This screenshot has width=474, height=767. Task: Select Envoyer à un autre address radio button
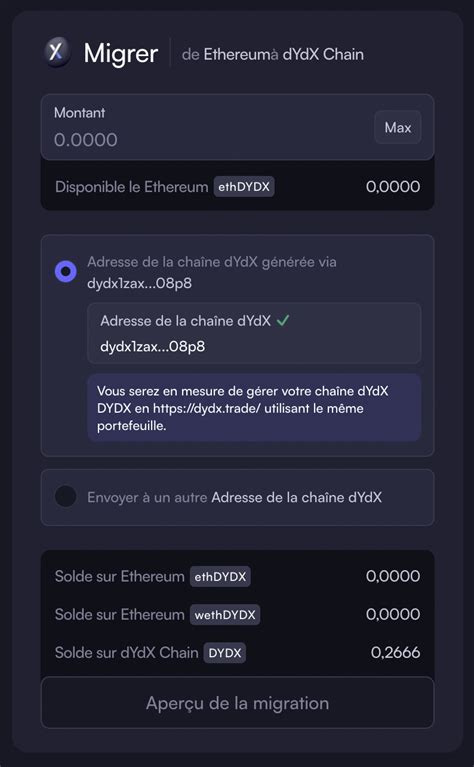66,497
